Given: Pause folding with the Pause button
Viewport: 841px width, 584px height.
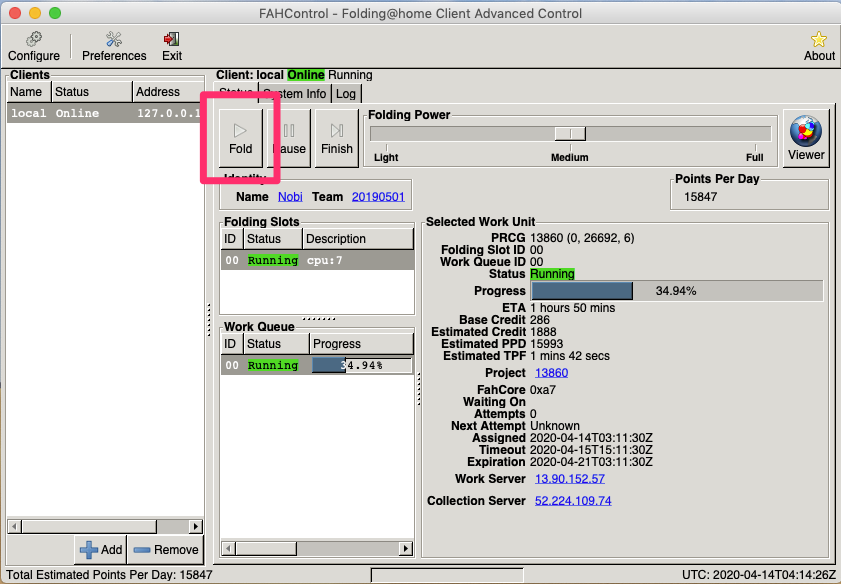Looking at the screenshot, I should 289,138.
